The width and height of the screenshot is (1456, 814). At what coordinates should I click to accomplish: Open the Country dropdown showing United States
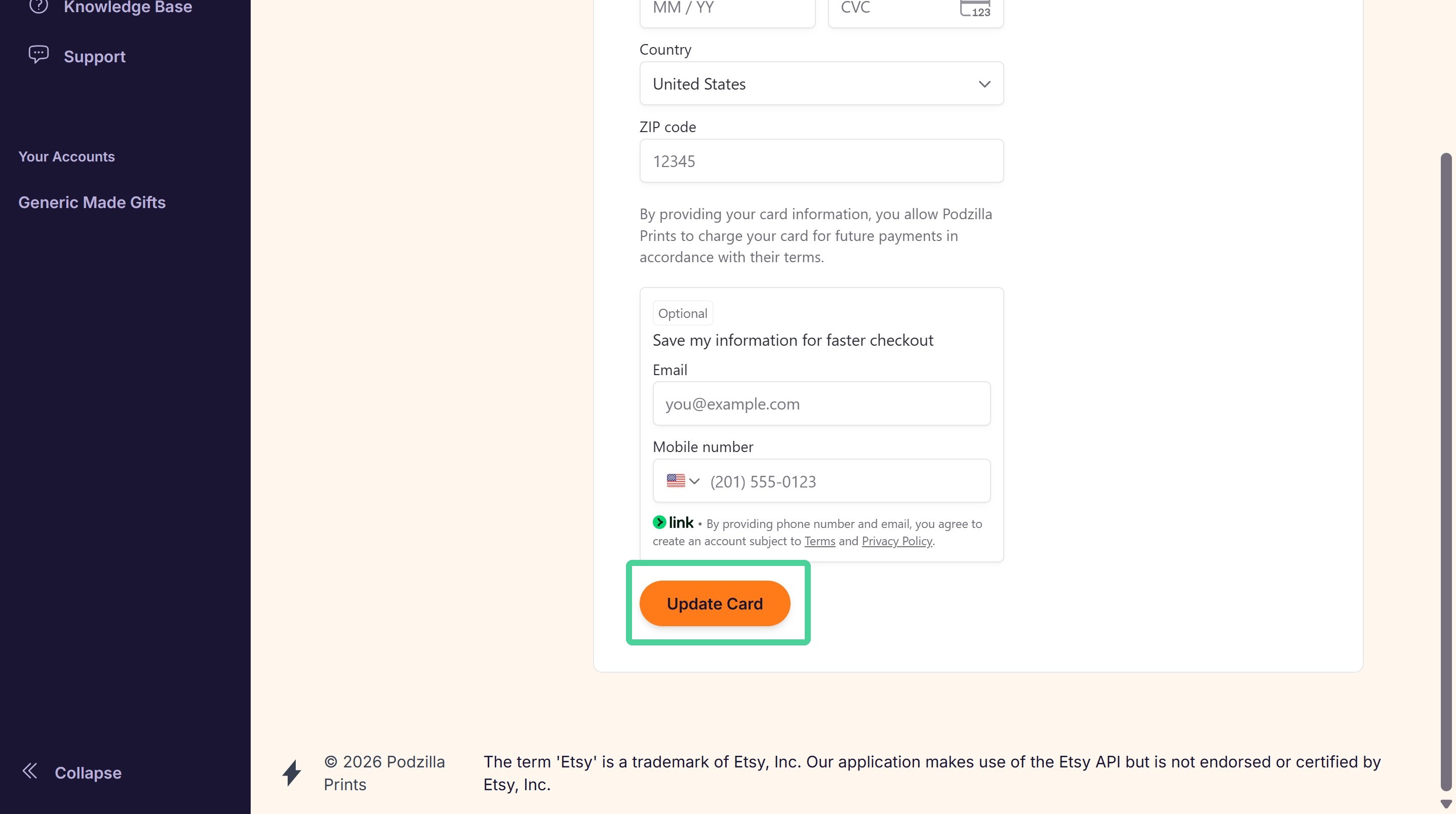[821, 84]
